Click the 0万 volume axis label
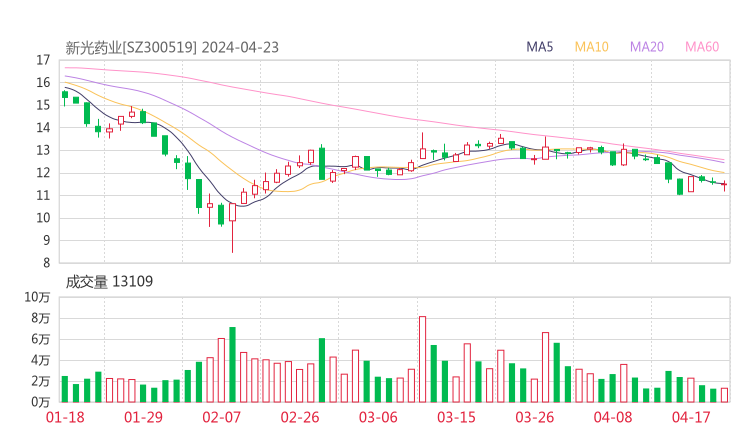This screenshot has width=740, height=440. 41,402
